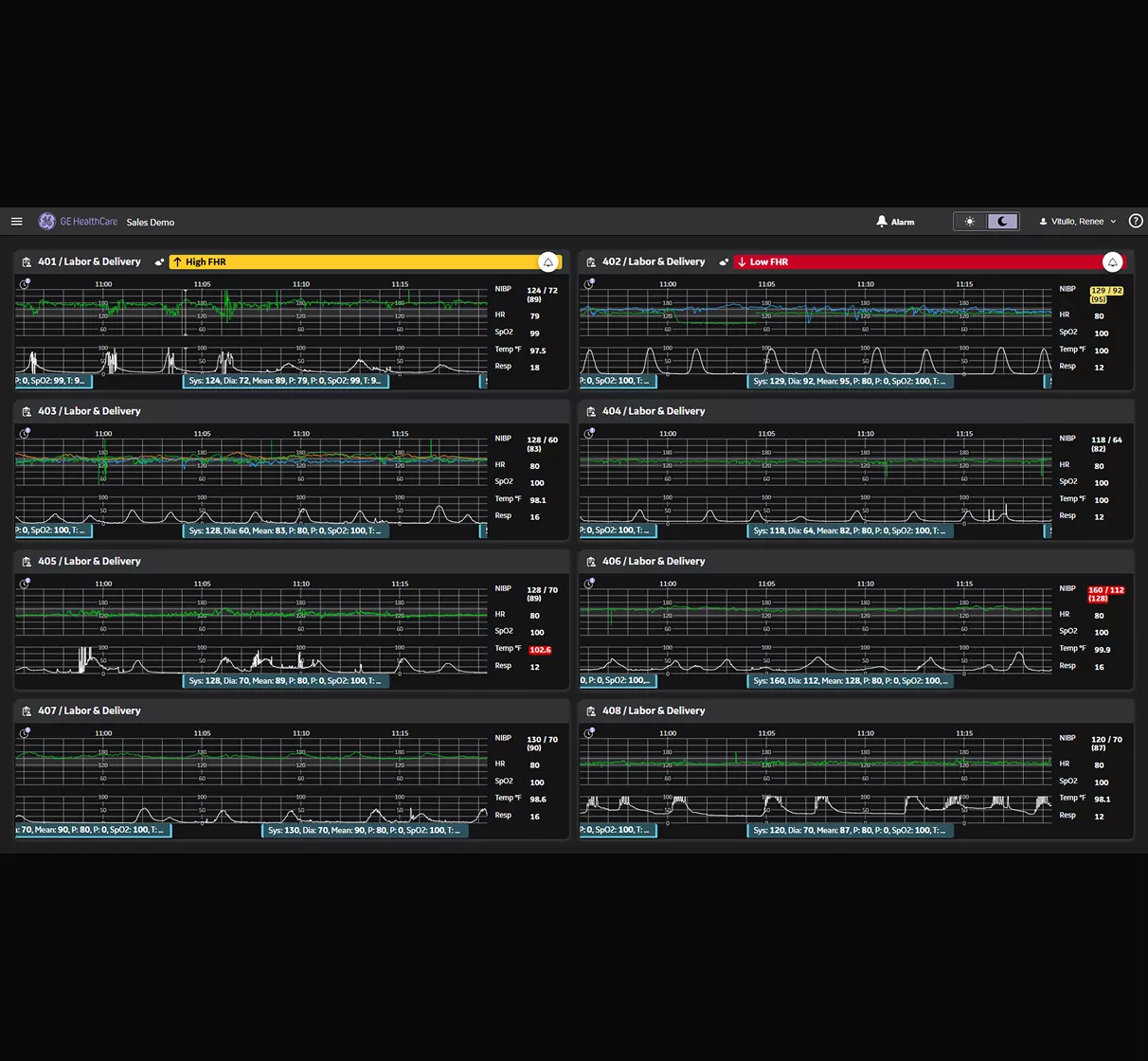Open the Alarm bell in header
Screen dimensions: 1148x1061
(895, 222)
